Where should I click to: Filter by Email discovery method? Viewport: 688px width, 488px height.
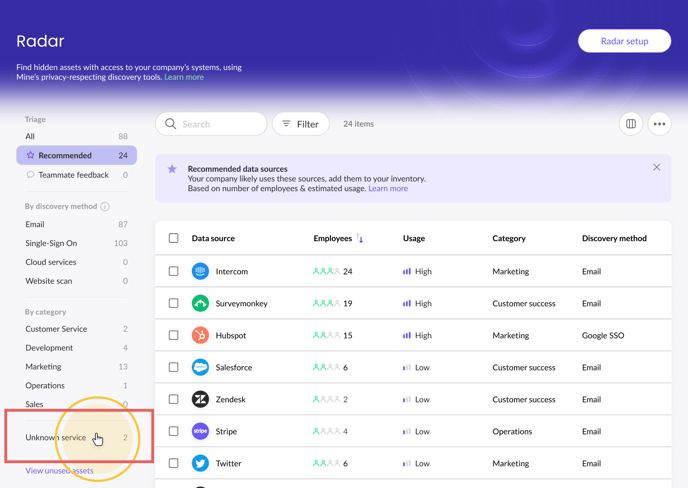[76, 224]
